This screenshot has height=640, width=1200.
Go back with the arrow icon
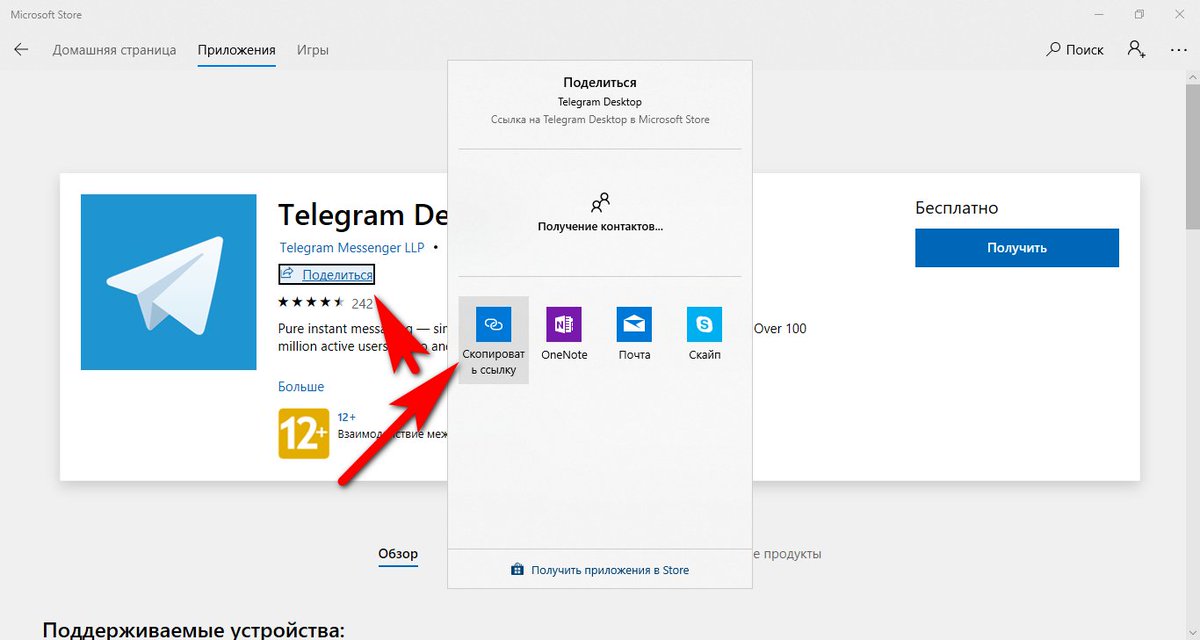coord(21,49)
